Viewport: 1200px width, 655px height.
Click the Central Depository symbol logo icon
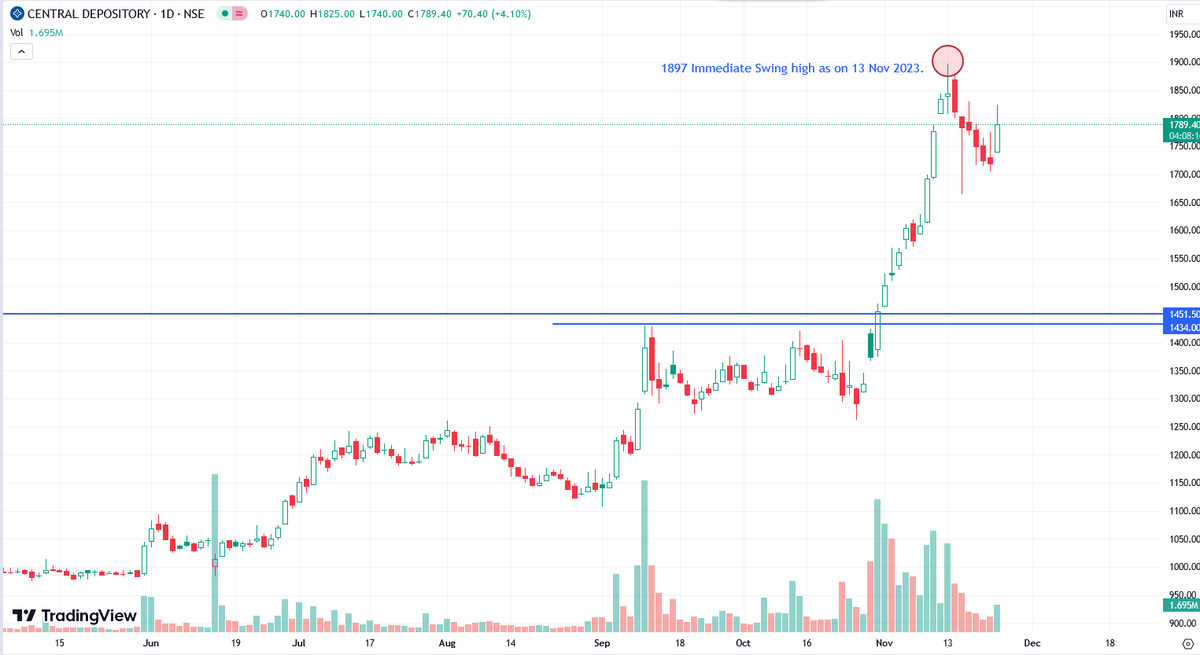coord(16,14)
